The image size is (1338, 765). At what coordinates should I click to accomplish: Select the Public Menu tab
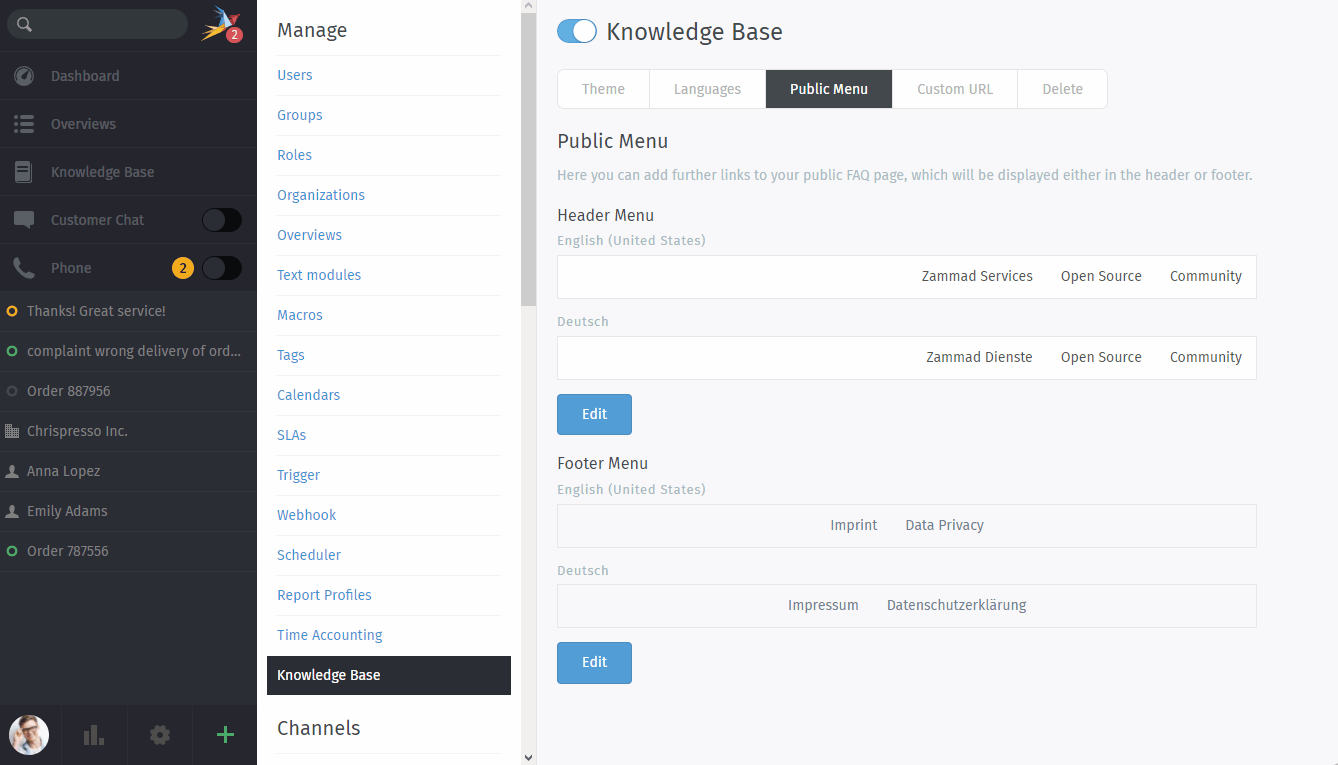coord(829,89)
